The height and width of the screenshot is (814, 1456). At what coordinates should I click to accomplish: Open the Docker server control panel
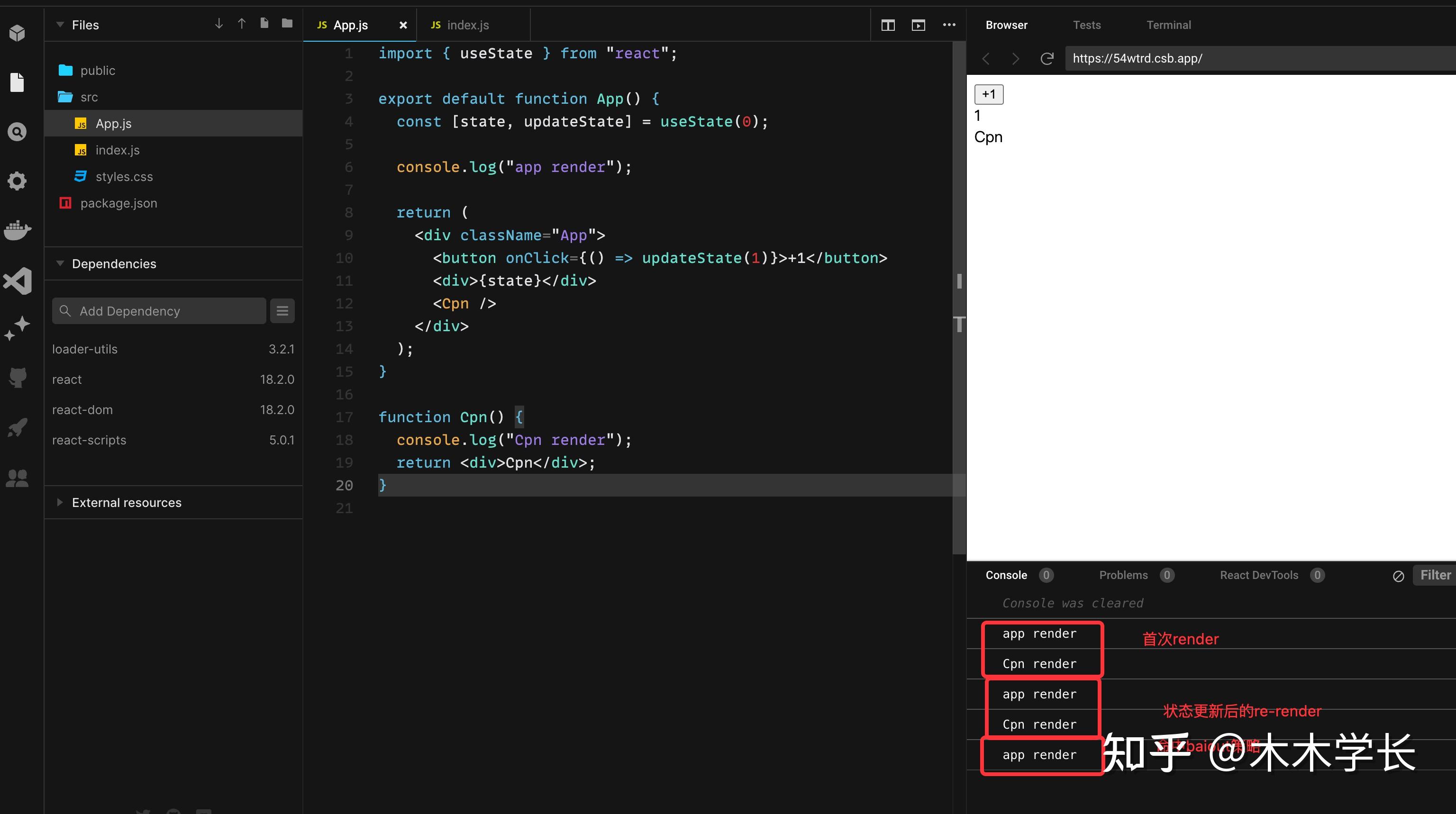17,230
